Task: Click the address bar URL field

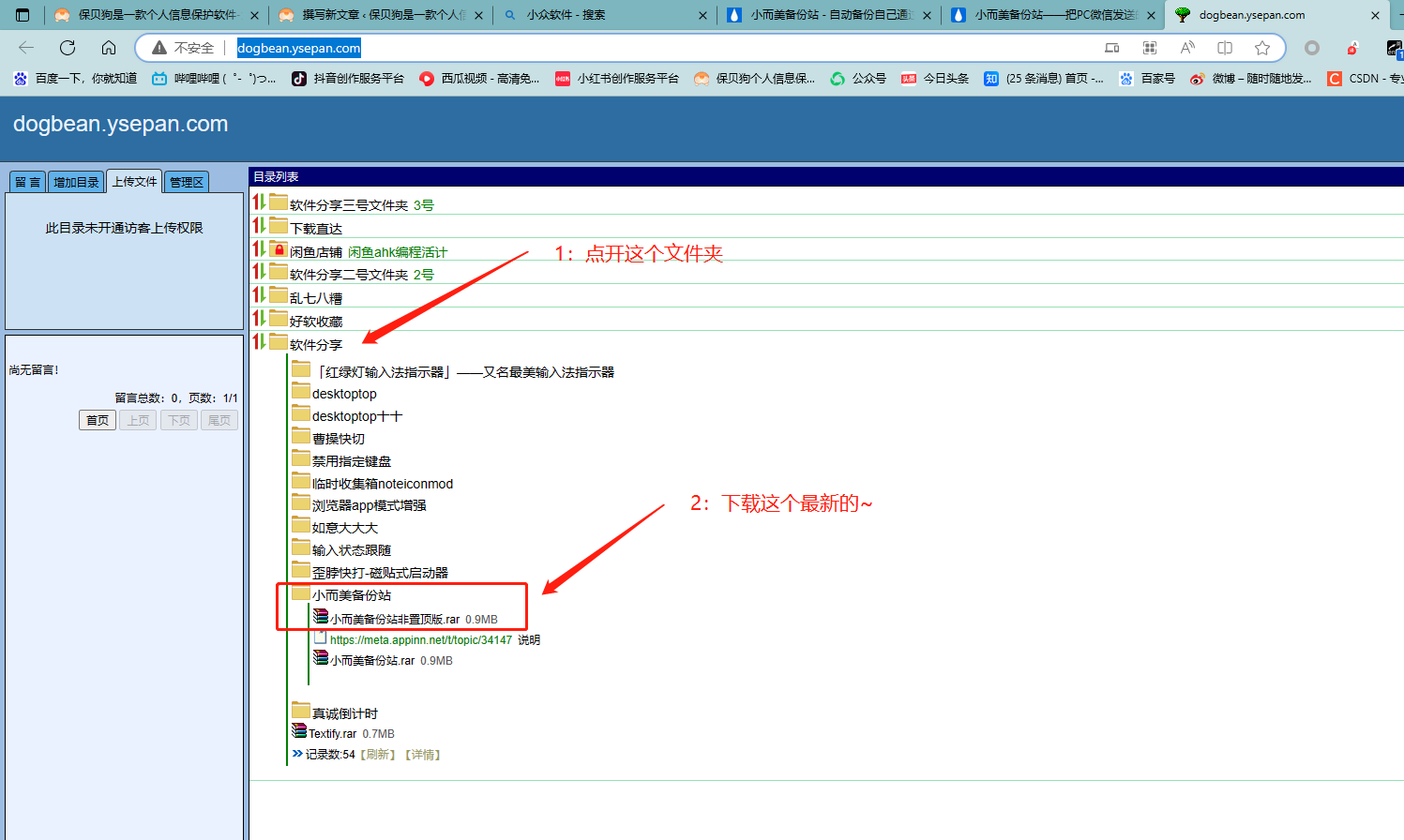Action: pyautogui.click(x=657, y=48)
